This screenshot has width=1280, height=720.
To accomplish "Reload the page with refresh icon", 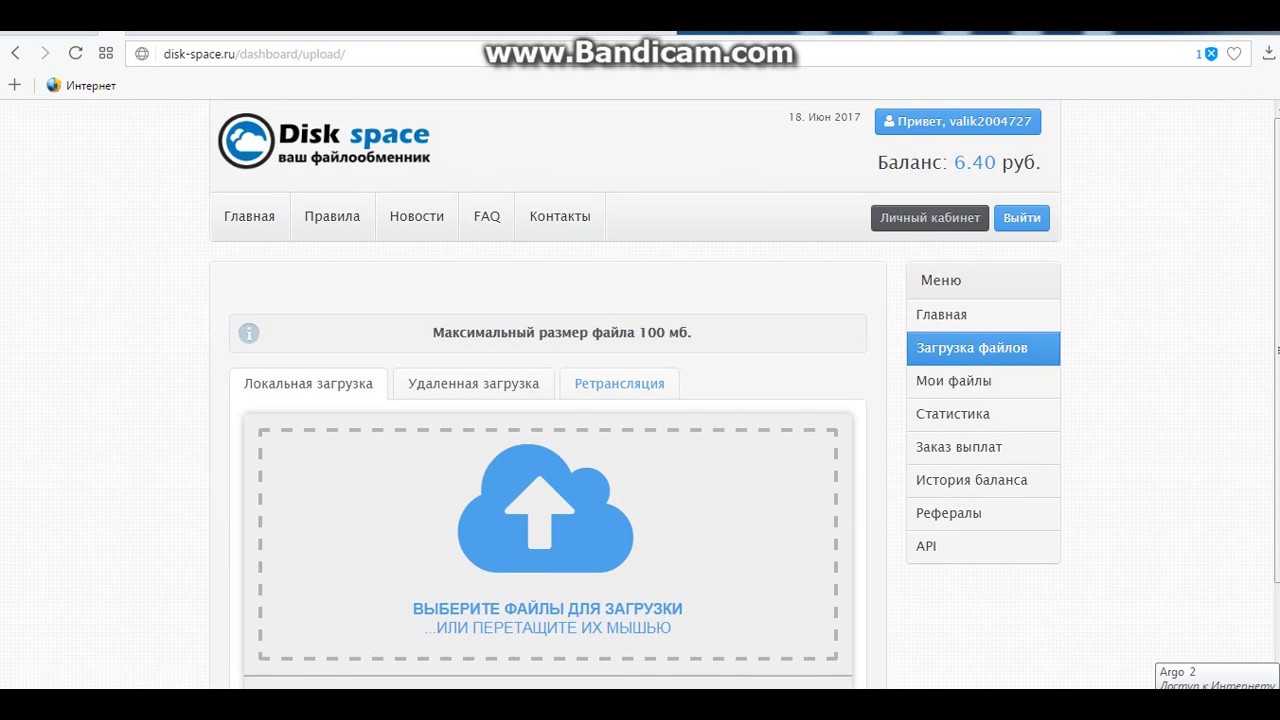I will pos(75,53).
